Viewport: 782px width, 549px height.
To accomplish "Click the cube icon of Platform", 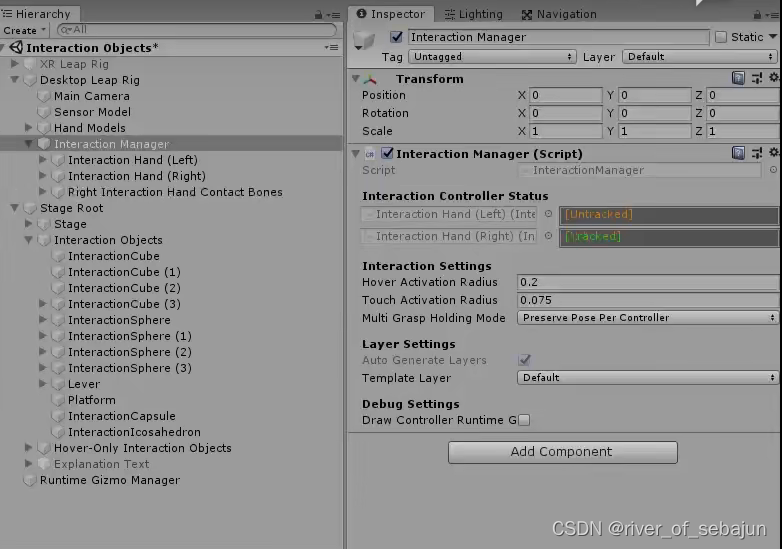I will point(58,400).
